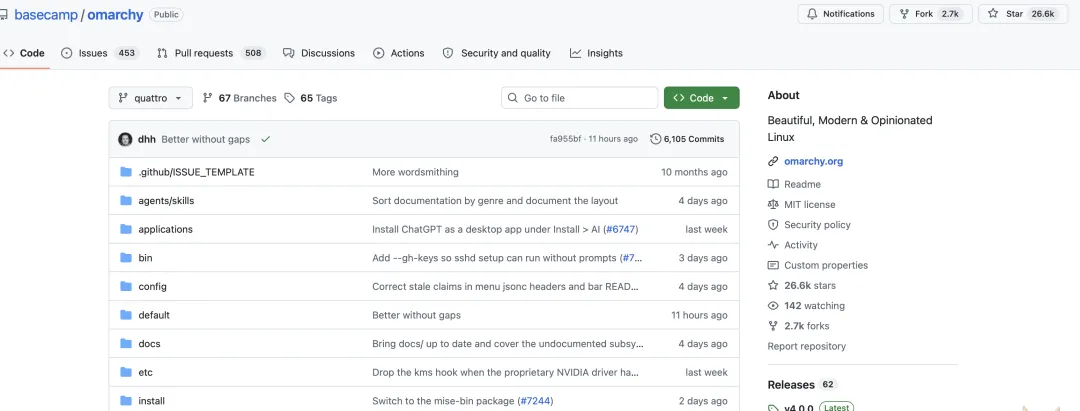
Task: Open 'Bring docs/ up to date' commit
Action: [508, 344]
